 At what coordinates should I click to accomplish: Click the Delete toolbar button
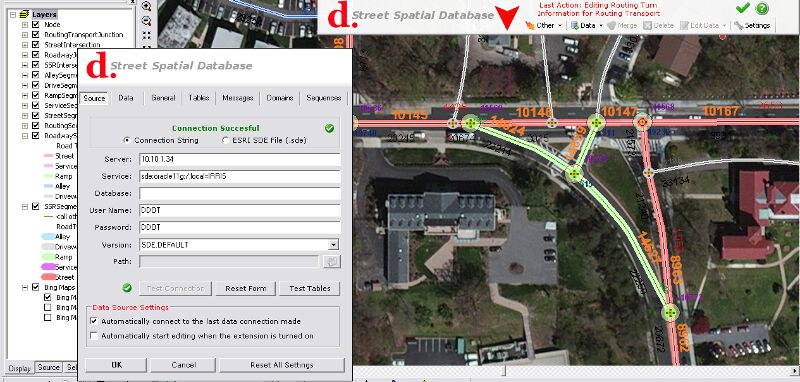point(659,25)
